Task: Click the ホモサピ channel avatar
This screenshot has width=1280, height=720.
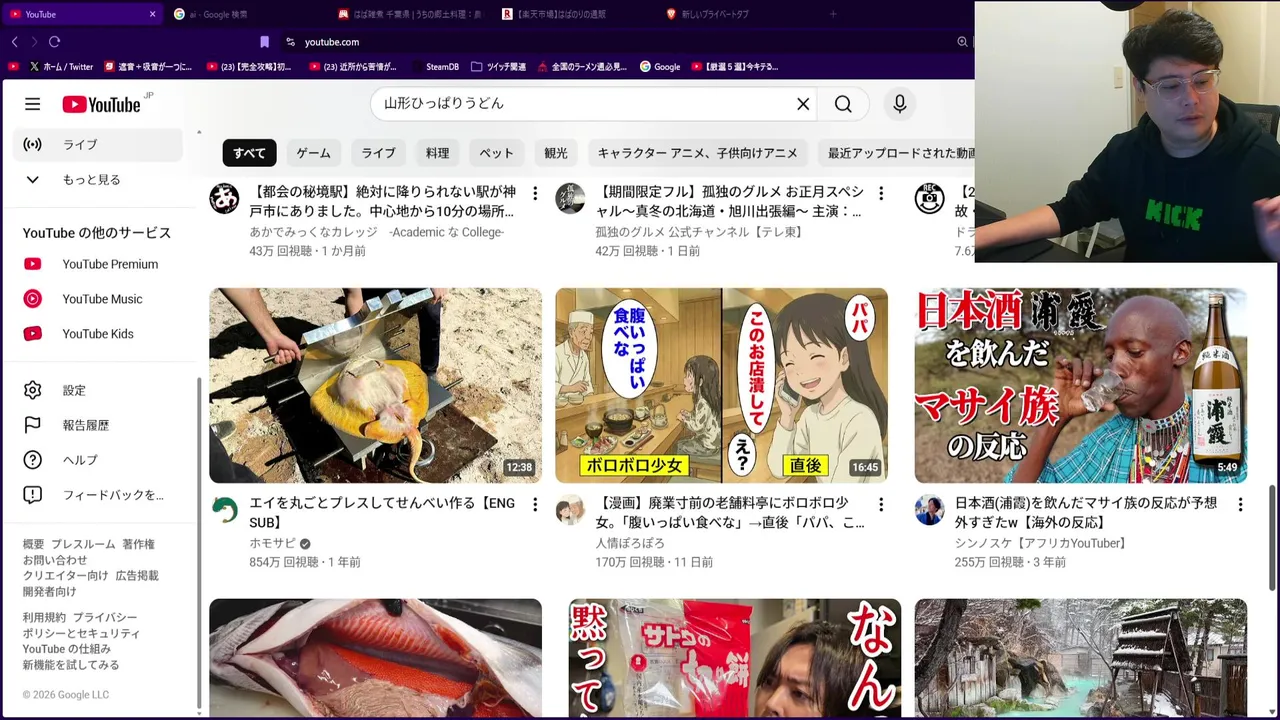Action: click(x=224, y=510)
